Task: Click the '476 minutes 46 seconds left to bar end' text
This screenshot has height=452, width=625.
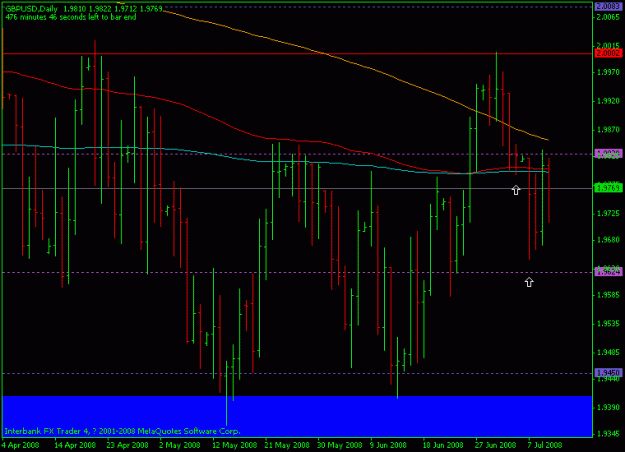Action: pos(71,17)
